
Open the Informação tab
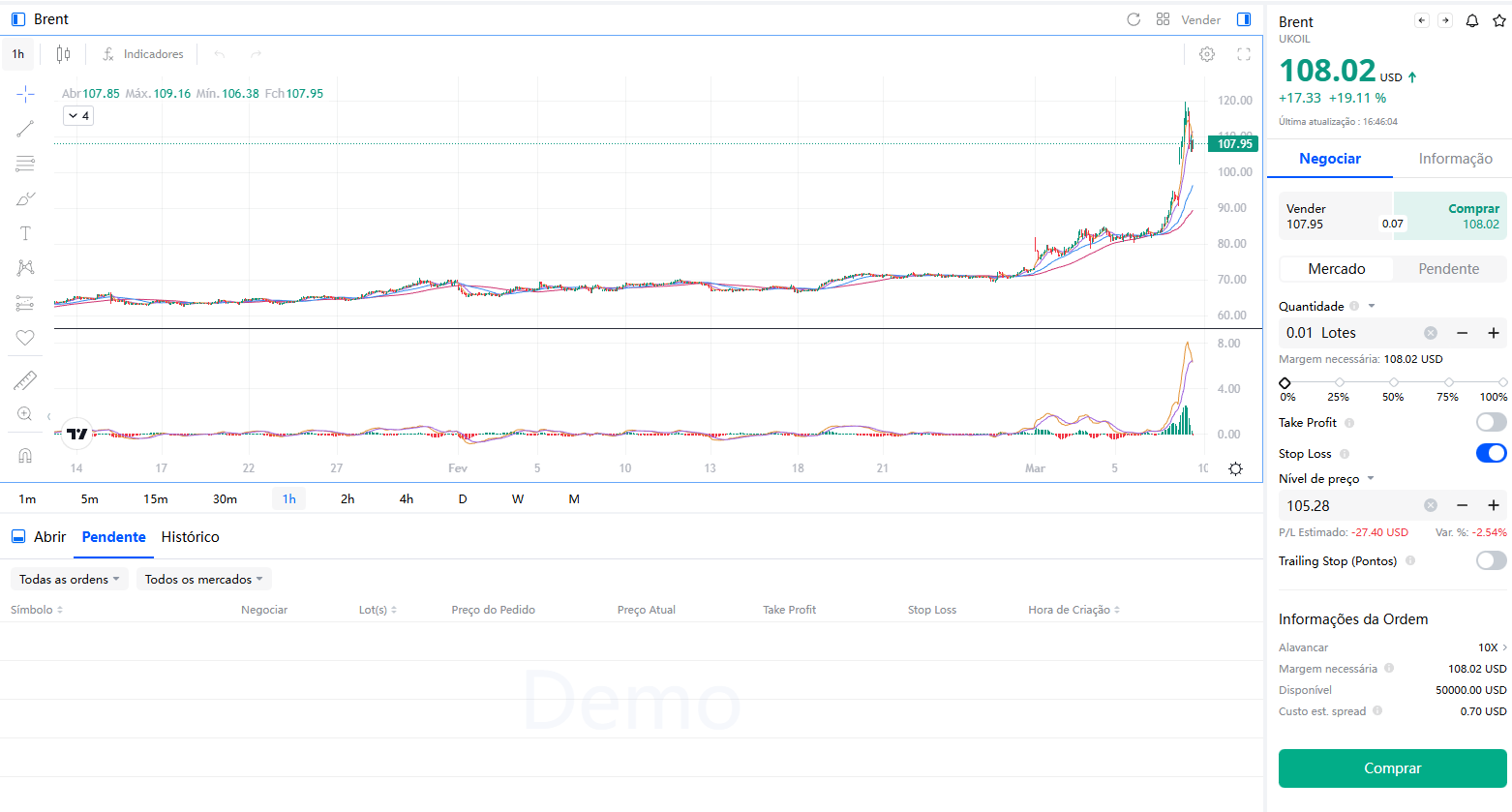click(1455, 159)
